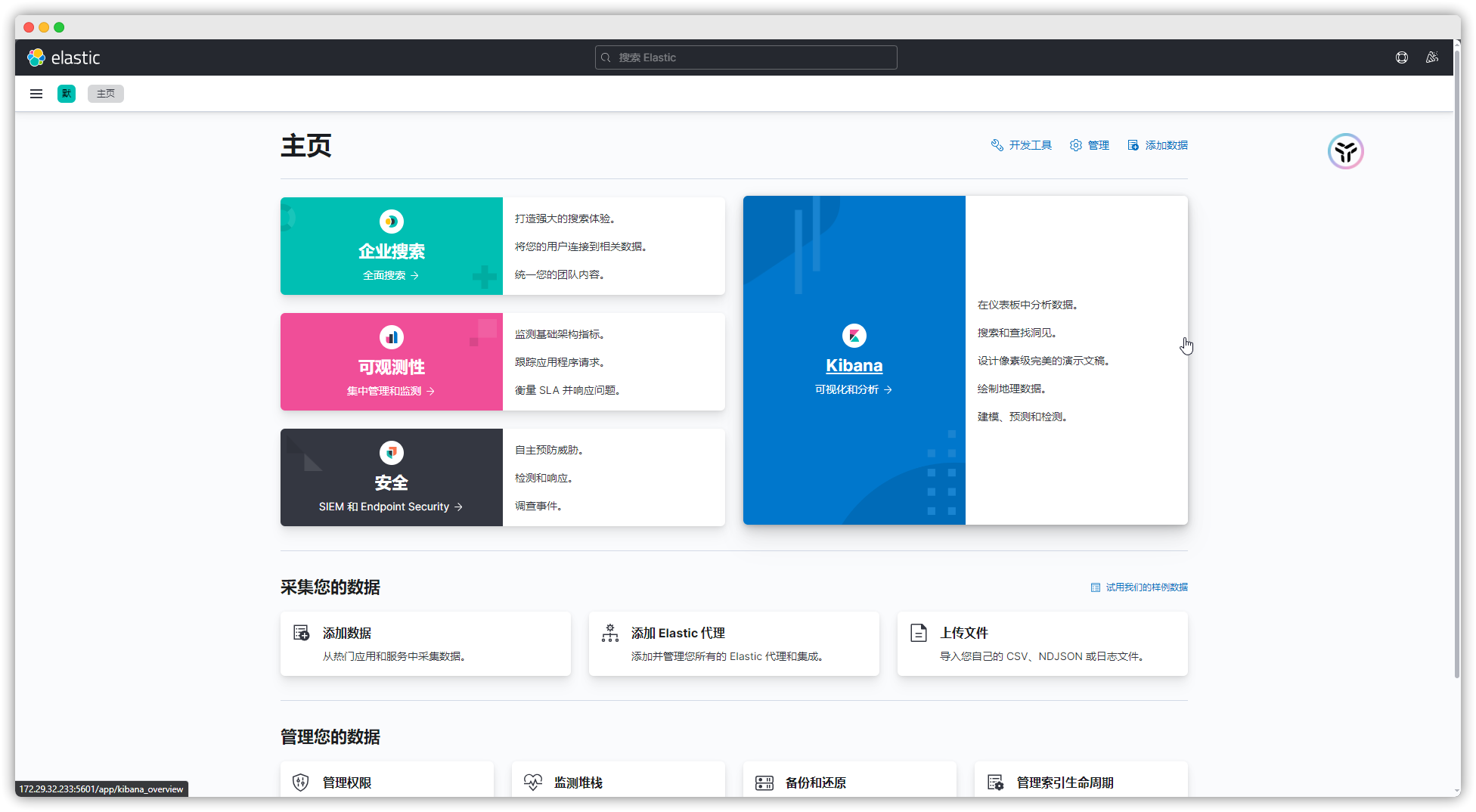Open the 添加数据 card
Image resolution: width=1476 pixels, height=812 pixels.
(x=426, y=644)
